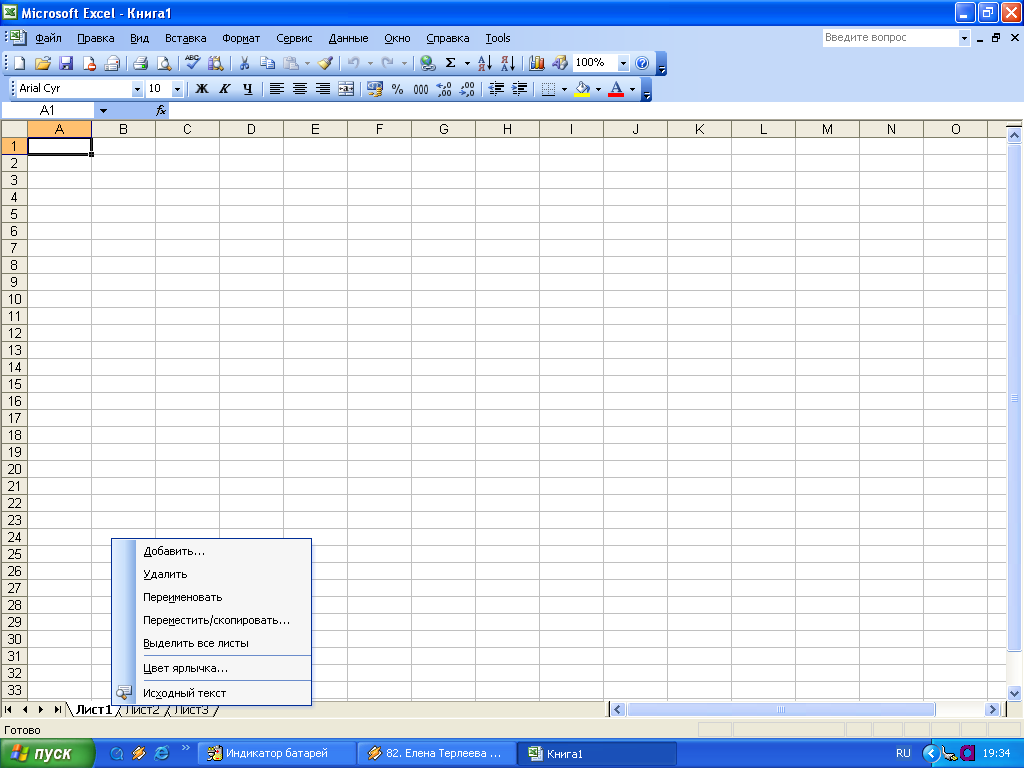This screenshot has height=768, width=1024.
Task: Copy selection with copy icon
Action: coord(267,63)
